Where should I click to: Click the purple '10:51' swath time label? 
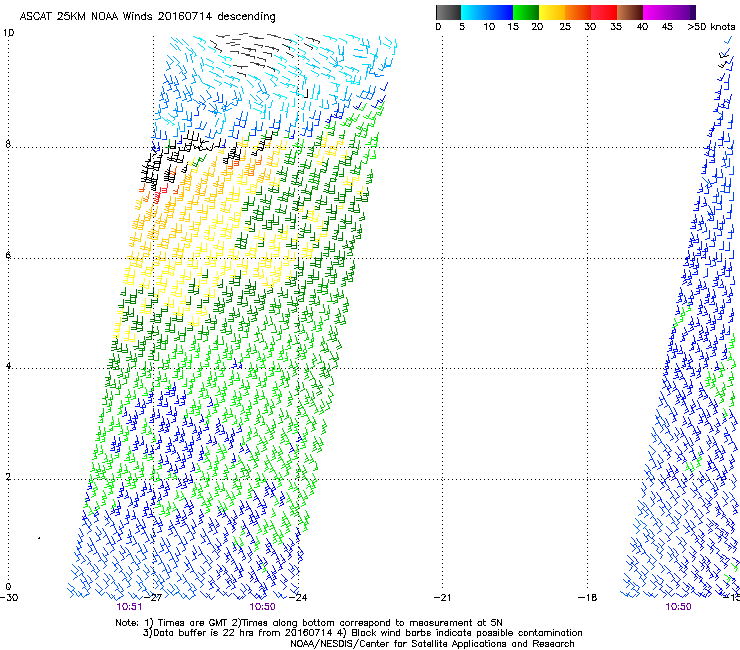pos(129,607)
